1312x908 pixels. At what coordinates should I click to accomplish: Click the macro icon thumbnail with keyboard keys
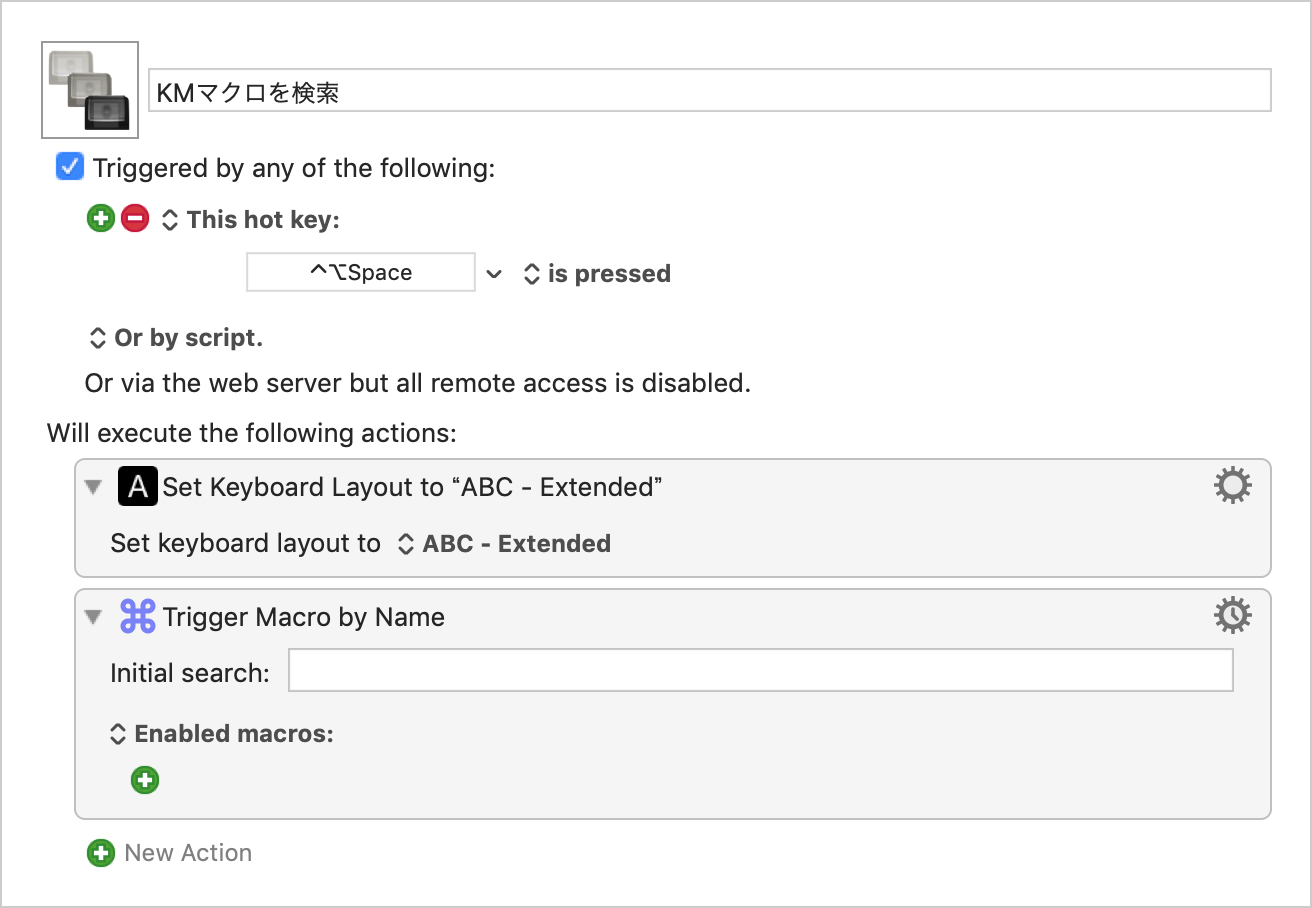pyautogui.click(x=90, y=90)
